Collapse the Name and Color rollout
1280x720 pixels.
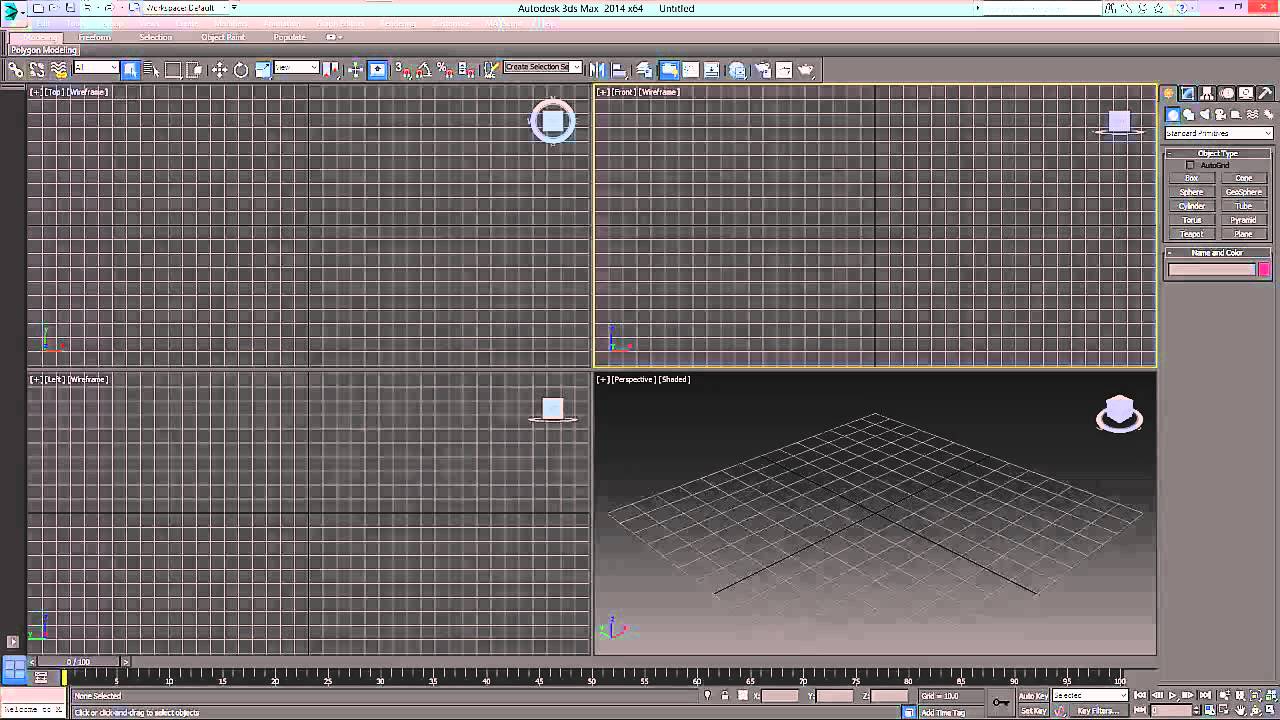[1217, 253]
